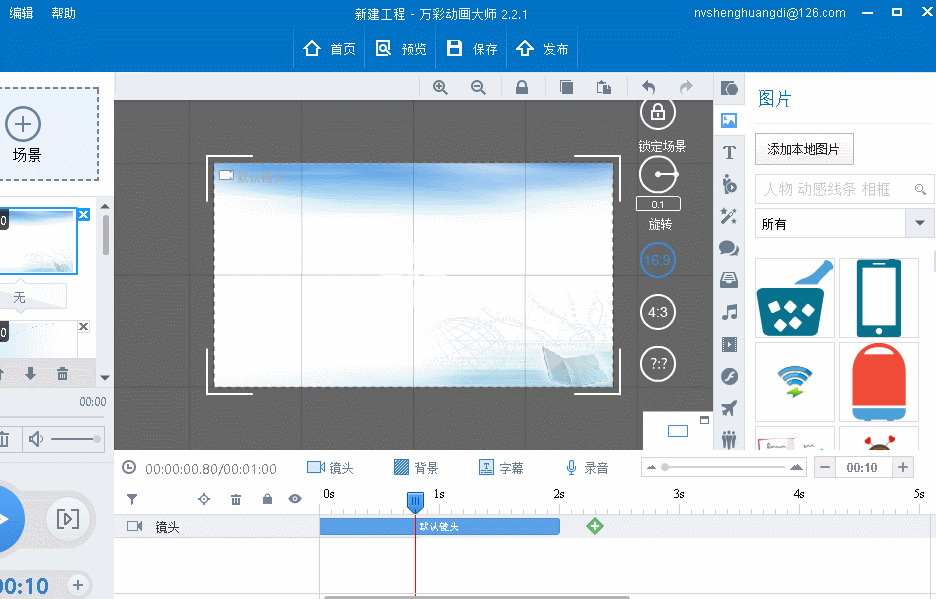936x599 pixels.
Task: Publish project with 发布
Action: coord(542,48)
